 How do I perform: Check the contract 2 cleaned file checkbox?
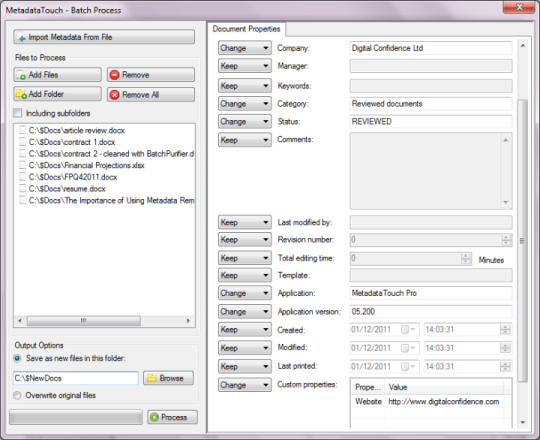[x=23, y=154]
